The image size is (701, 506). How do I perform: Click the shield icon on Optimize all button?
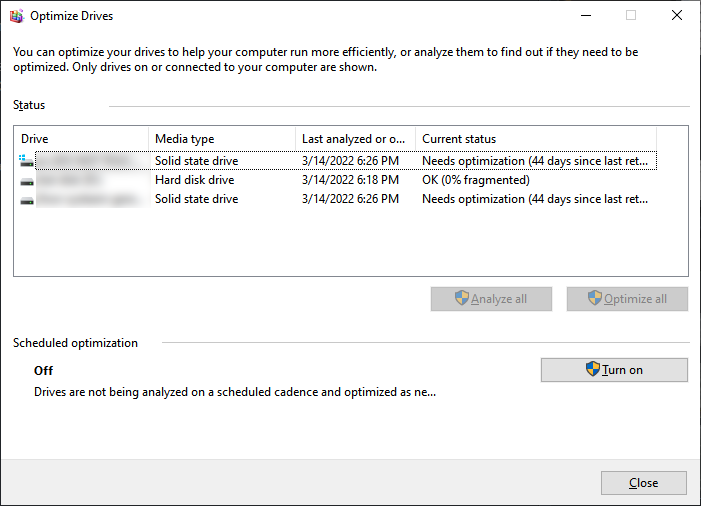point(595,298)
